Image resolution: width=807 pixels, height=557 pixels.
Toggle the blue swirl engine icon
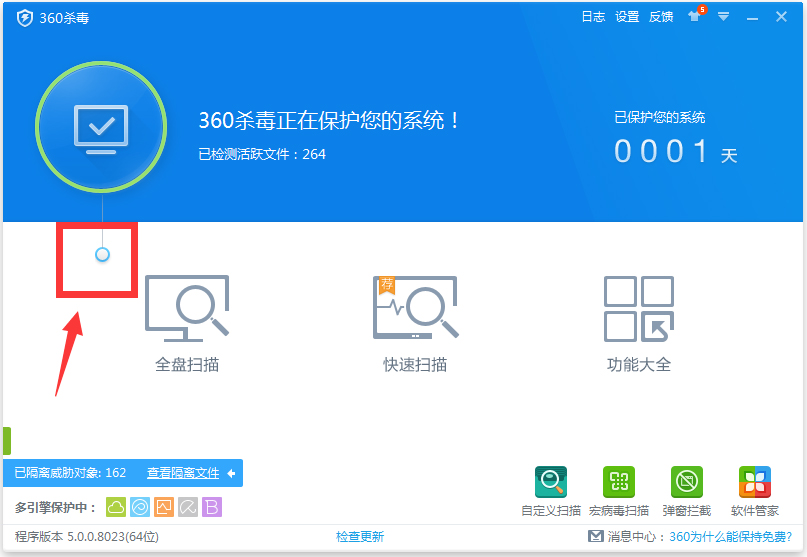pyautogui.click(x=140, y=507)
